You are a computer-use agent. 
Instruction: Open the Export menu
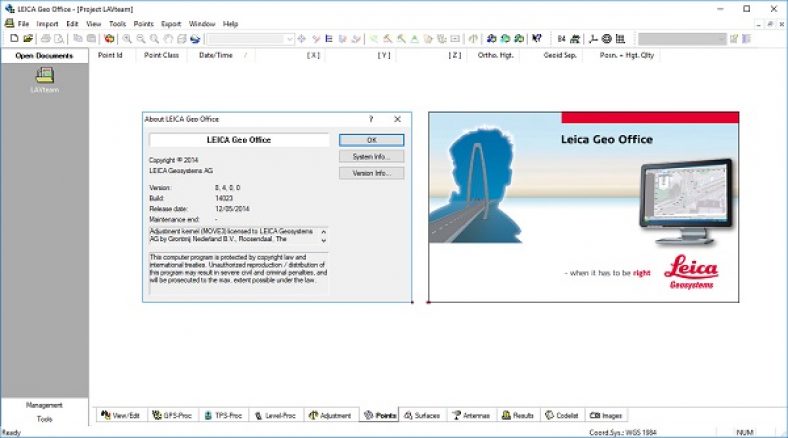click(171, 24)
